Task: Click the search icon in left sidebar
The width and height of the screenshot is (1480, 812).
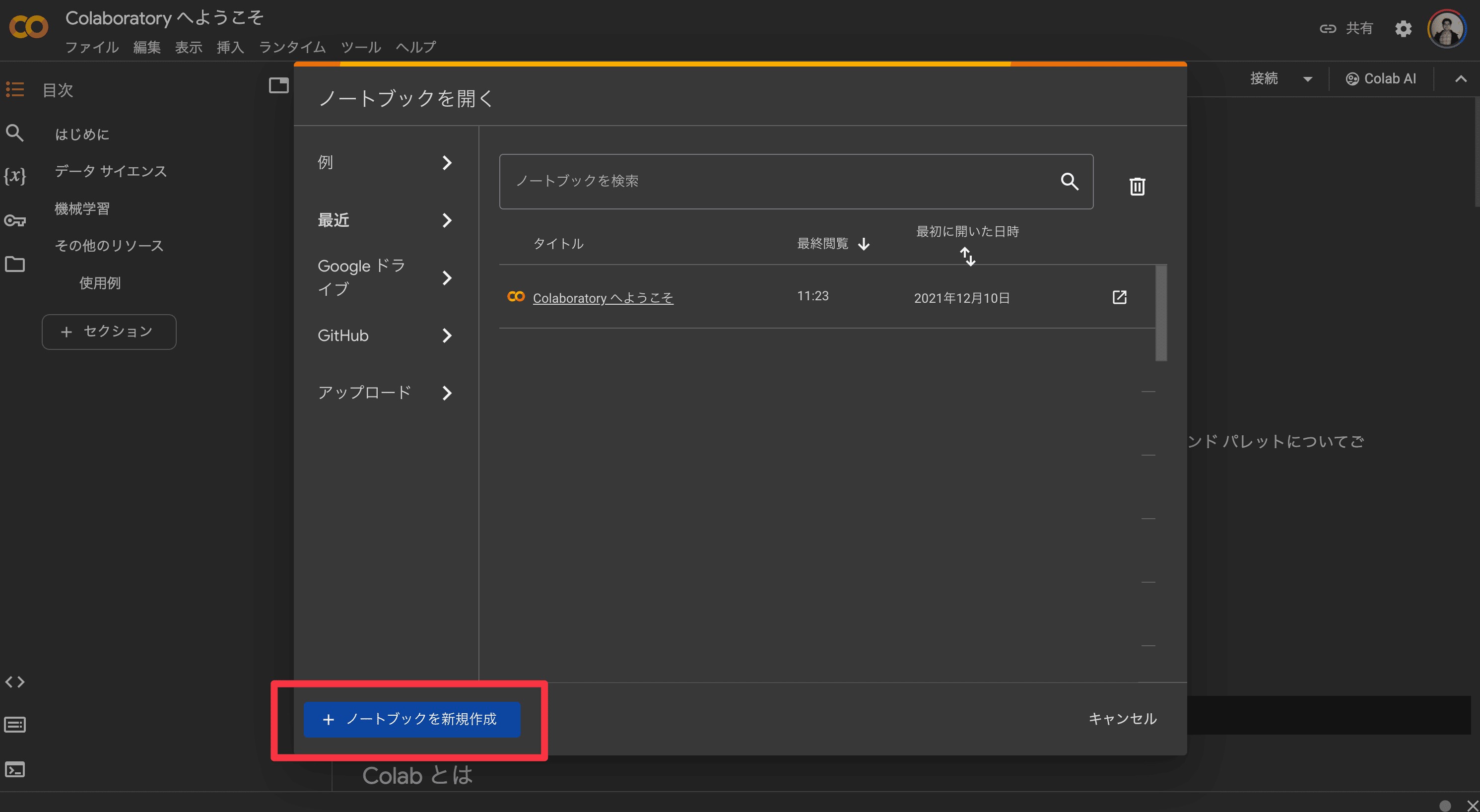Action: coord(15,134)
